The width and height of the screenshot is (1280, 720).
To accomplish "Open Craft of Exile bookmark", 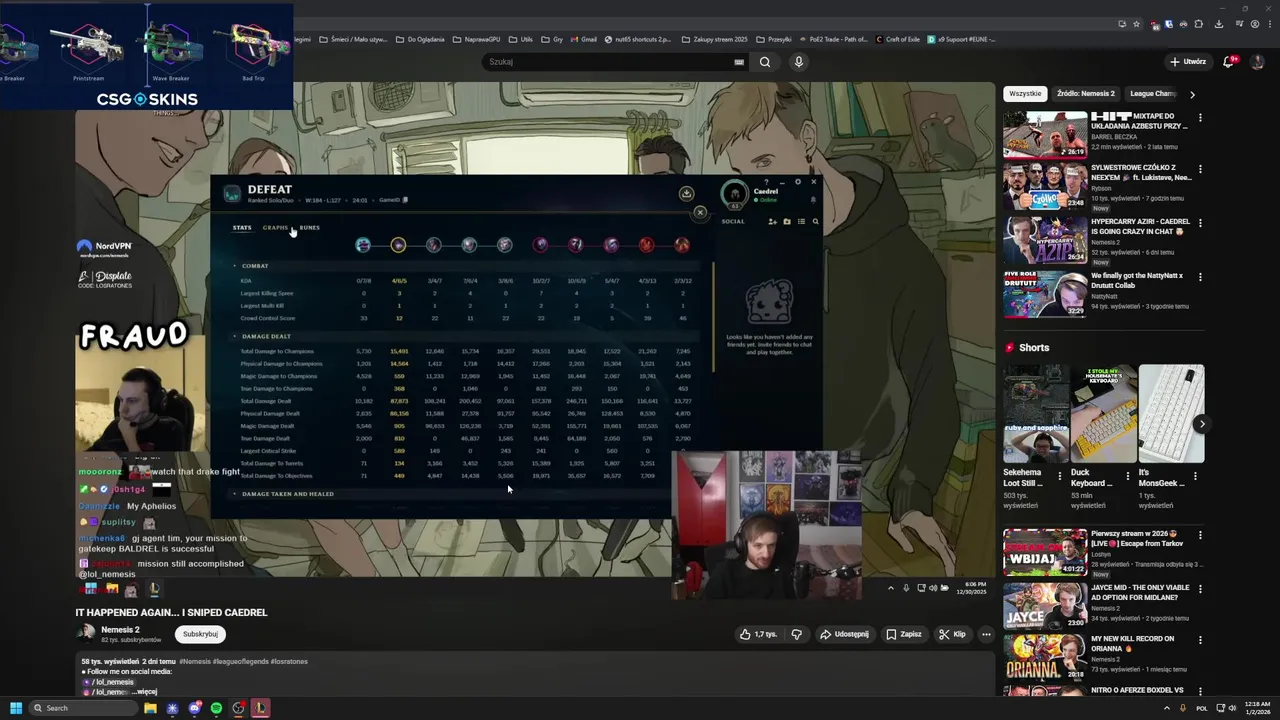I will click(x=897, y=39).
